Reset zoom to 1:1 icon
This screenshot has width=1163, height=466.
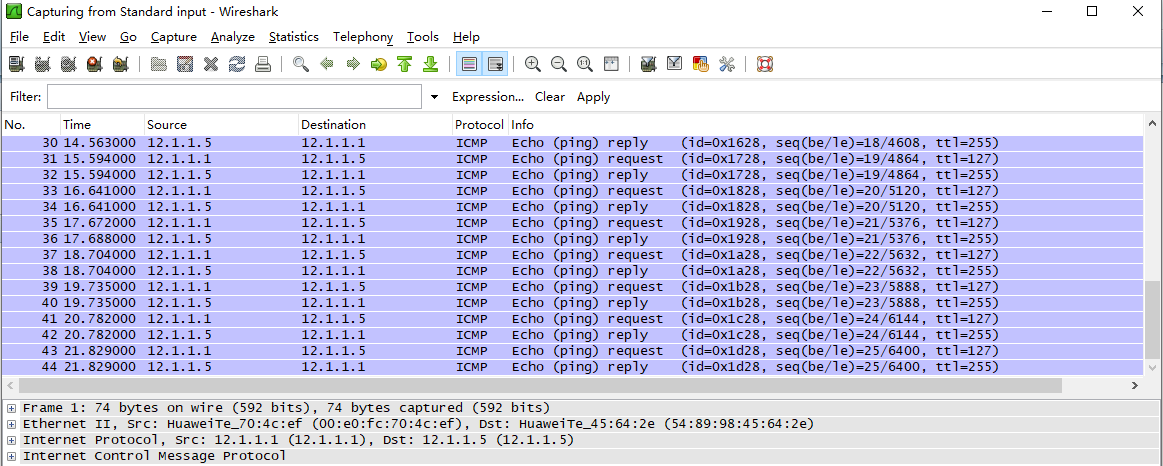584,65
